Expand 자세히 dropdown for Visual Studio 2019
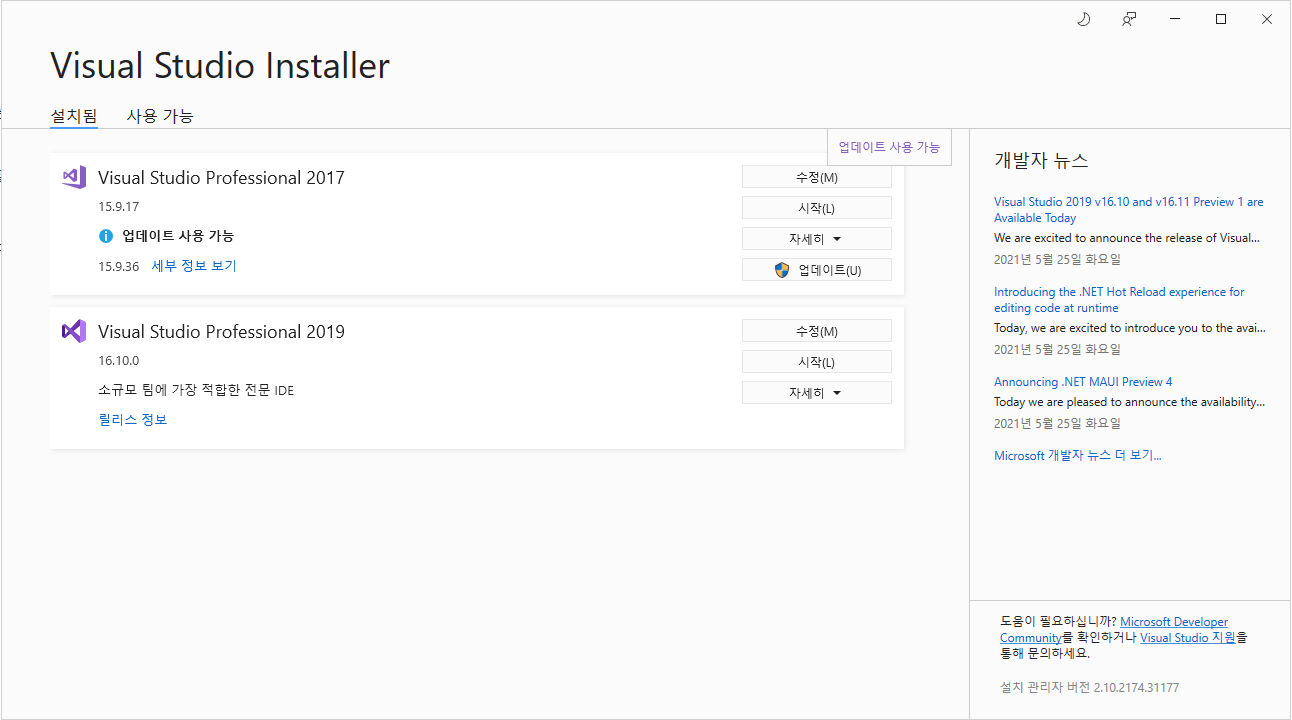This screenshot has height=720, width=1292. tap(816, 393)
